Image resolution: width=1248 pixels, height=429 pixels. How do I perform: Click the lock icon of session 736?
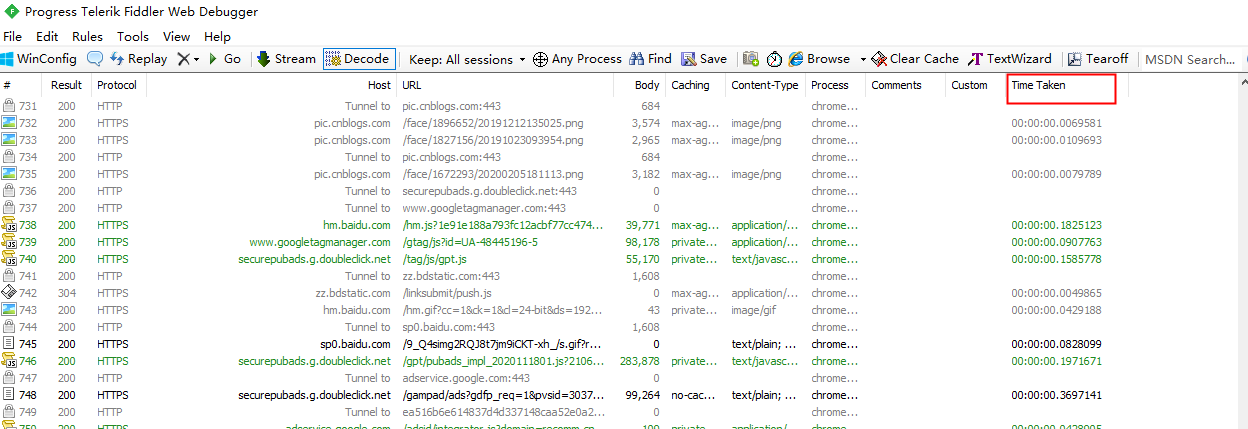8,191
